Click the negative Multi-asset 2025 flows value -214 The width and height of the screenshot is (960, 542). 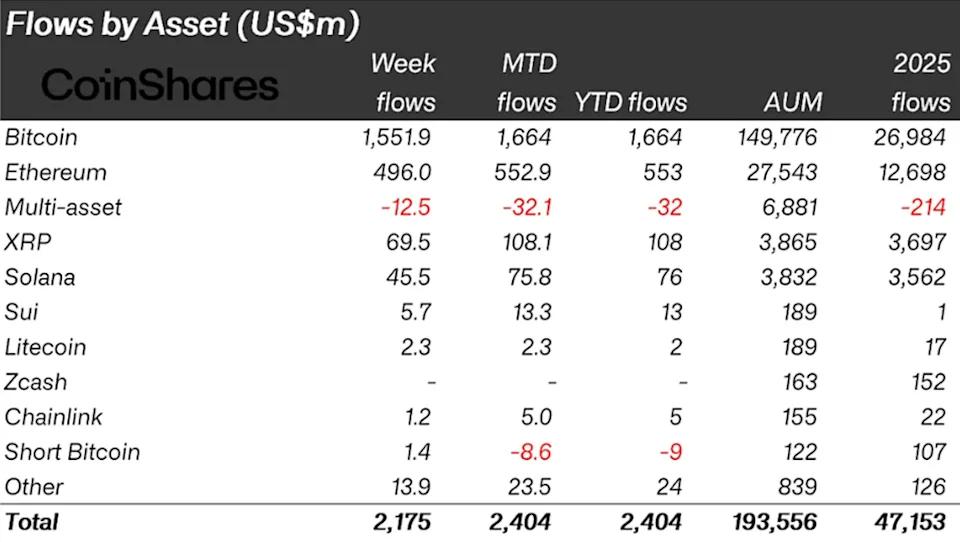[x=923, y=207]
